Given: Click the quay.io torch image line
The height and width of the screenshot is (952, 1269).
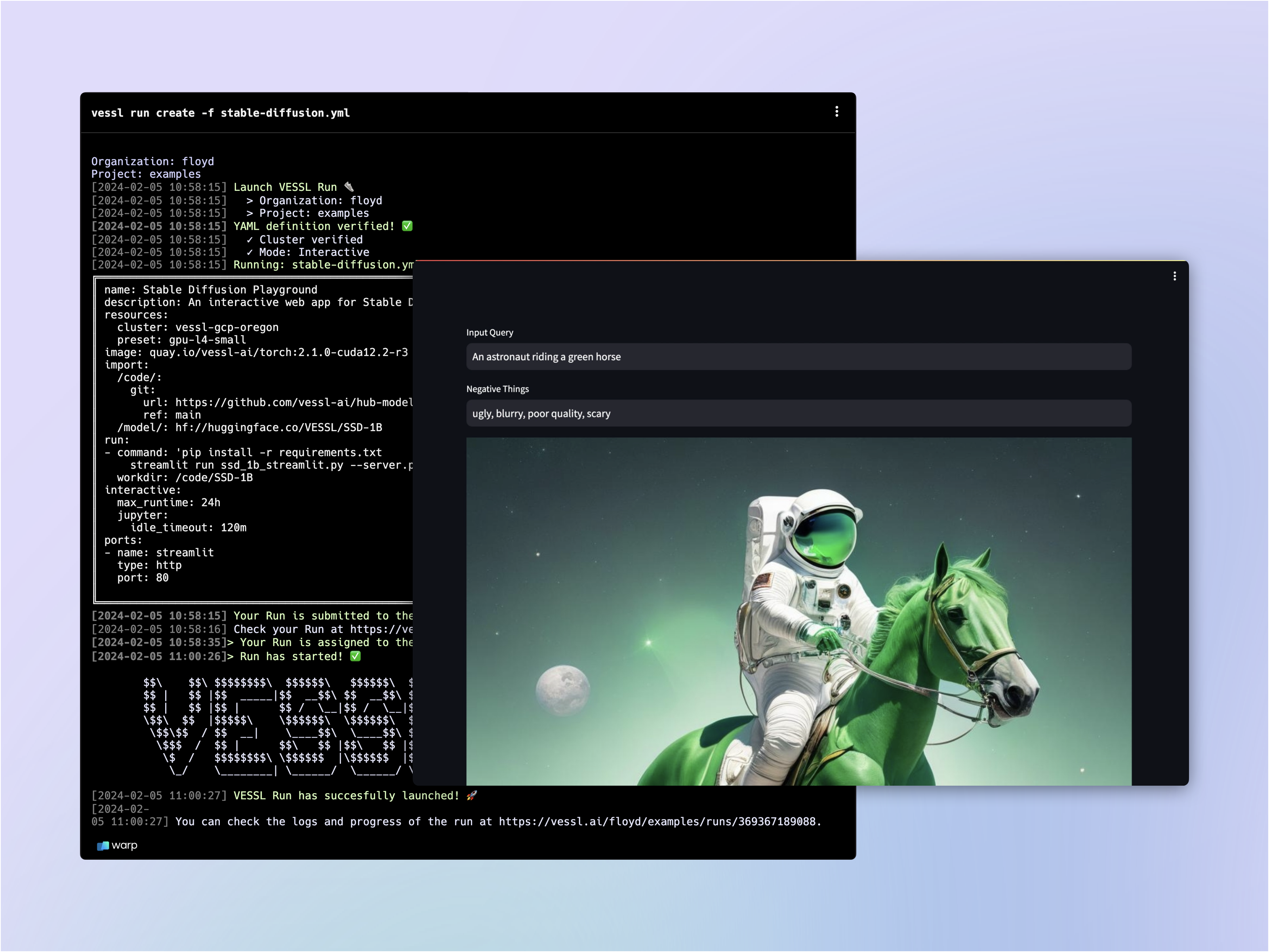Looking at the screenshot, I should click(x=256, y=352).
